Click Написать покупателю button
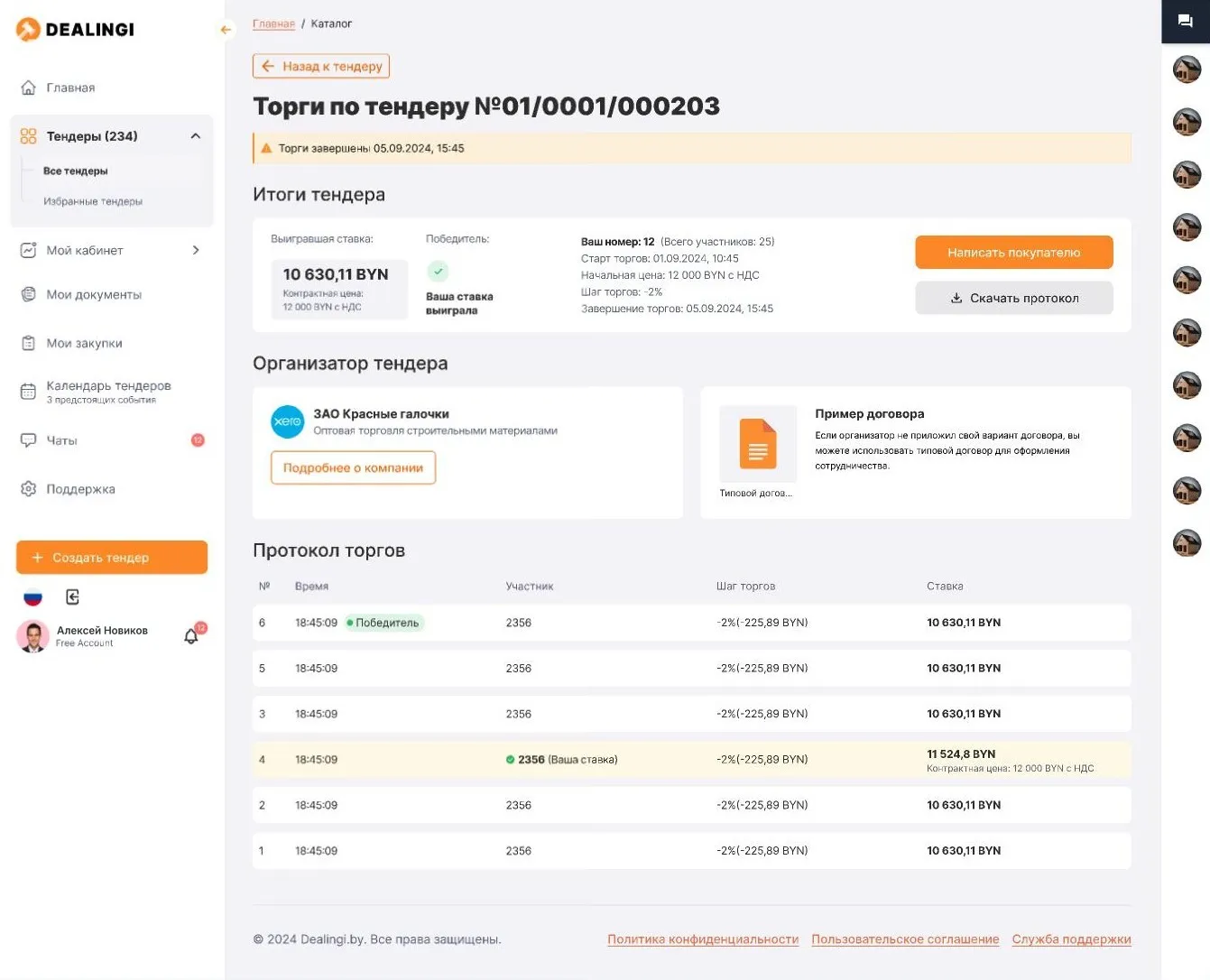The width and height of the screenshot is (1210, 980). [x=1014, y=253]
